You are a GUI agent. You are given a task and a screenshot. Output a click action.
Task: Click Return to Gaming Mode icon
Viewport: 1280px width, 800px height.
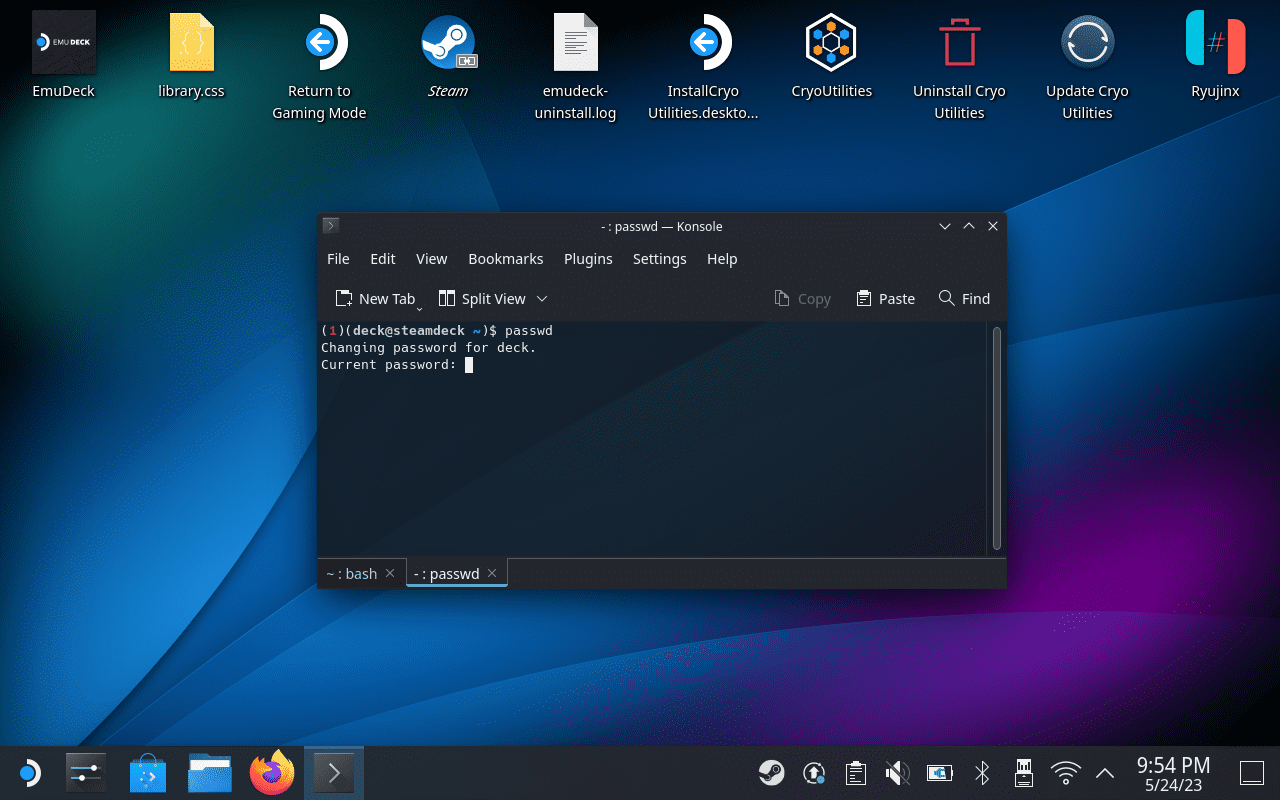(320, 43)
